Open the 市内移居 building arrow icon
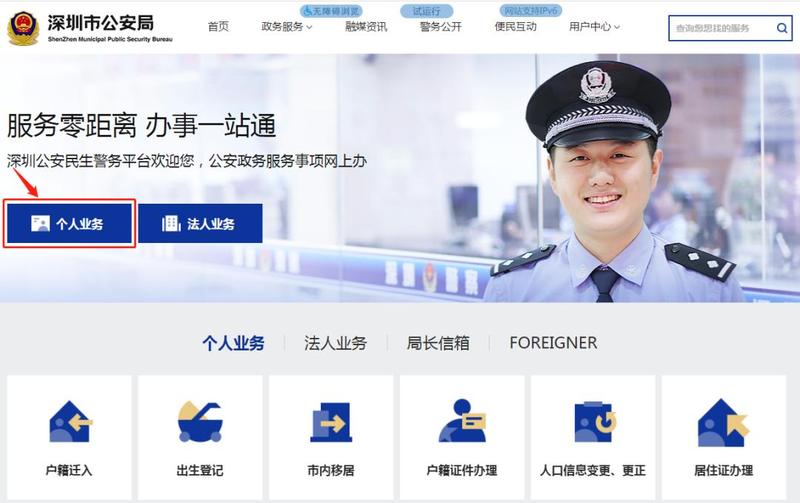The width and height of the screenshot is (800, 503). pos(331,422)
